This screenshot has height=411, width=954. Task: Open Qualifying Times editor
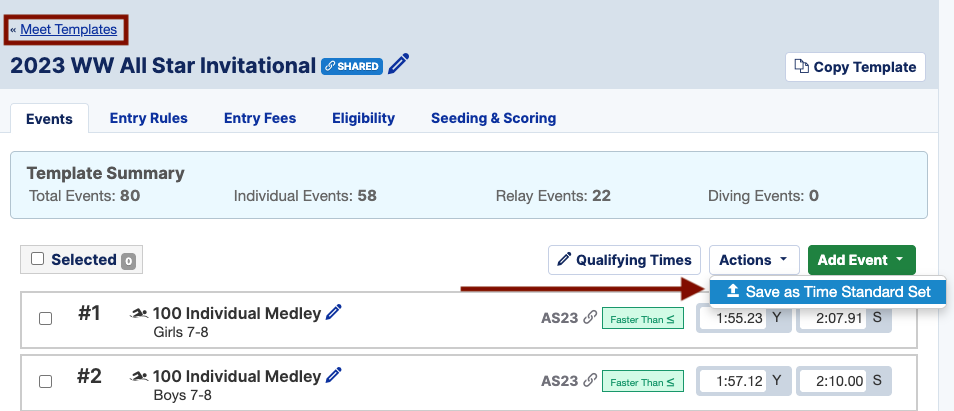coord(624,260)
